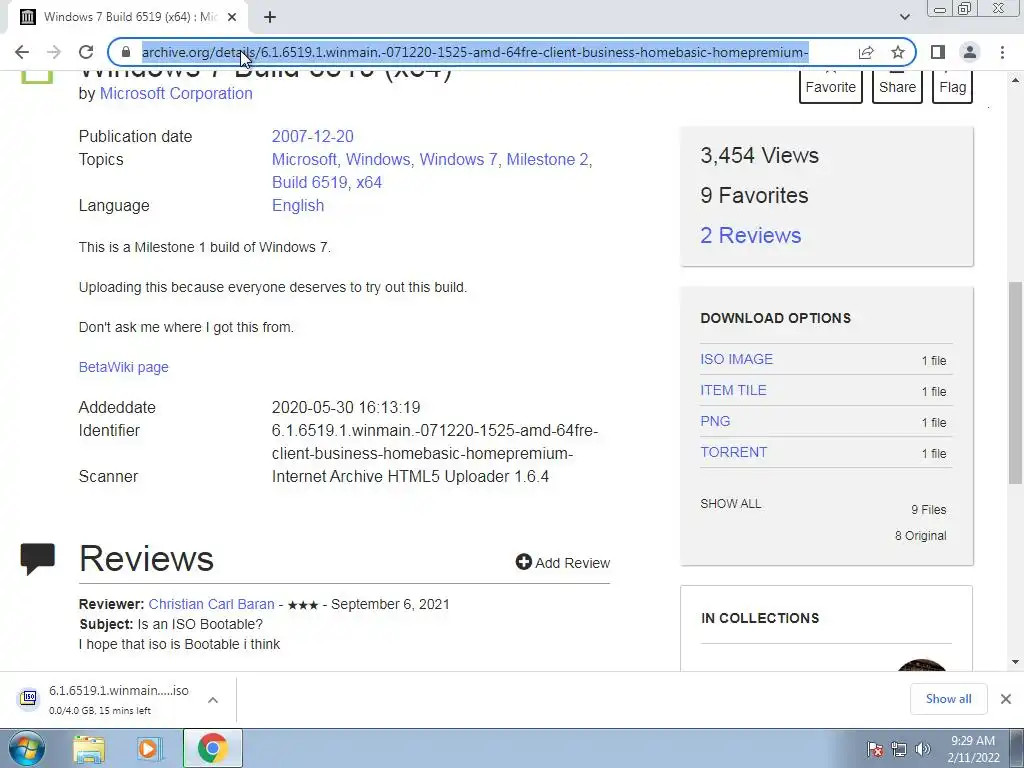
Task: Click the Chrome taskbar icon
Action: [x=212, y=748]
